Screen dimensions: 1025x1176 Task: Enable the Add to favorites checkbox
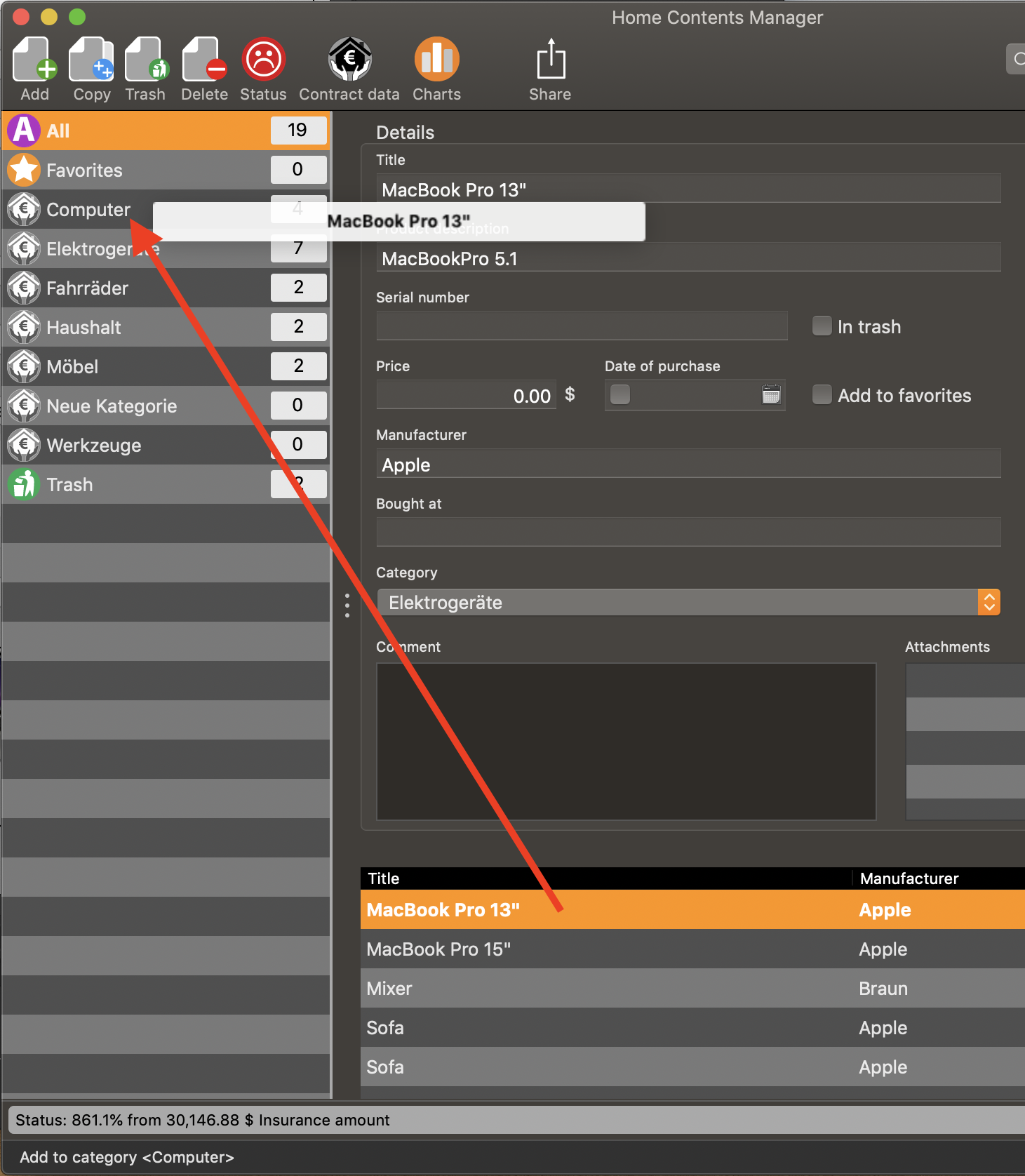click(x=822, y=395)
